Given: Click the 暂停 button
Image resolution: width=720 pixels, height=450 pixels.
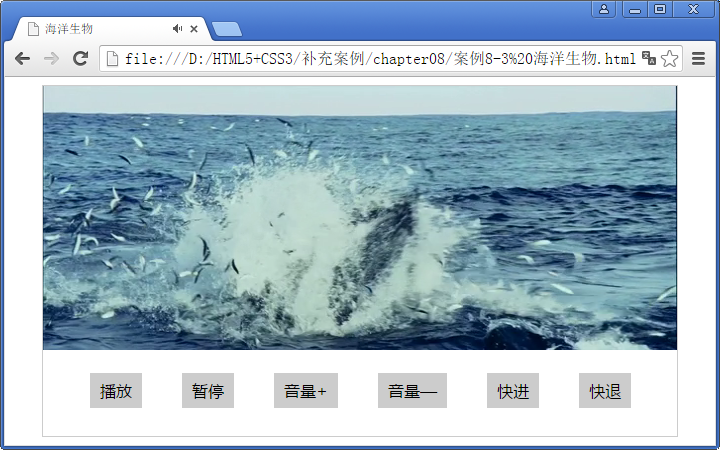Looking at the screenshot, I should coord(208,391).
